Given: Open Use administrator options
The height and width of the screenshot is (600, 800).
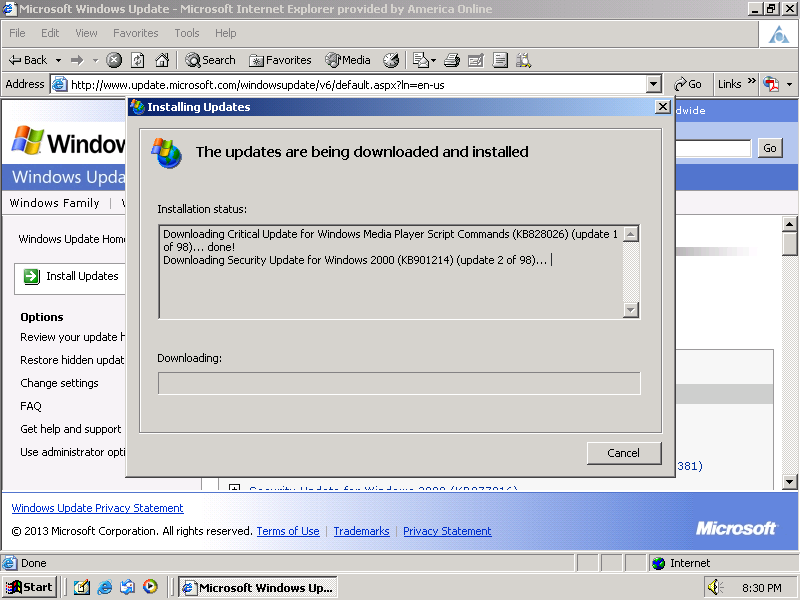Looking at the screenshot, I should pyautogui.click(x=72, y=452).
